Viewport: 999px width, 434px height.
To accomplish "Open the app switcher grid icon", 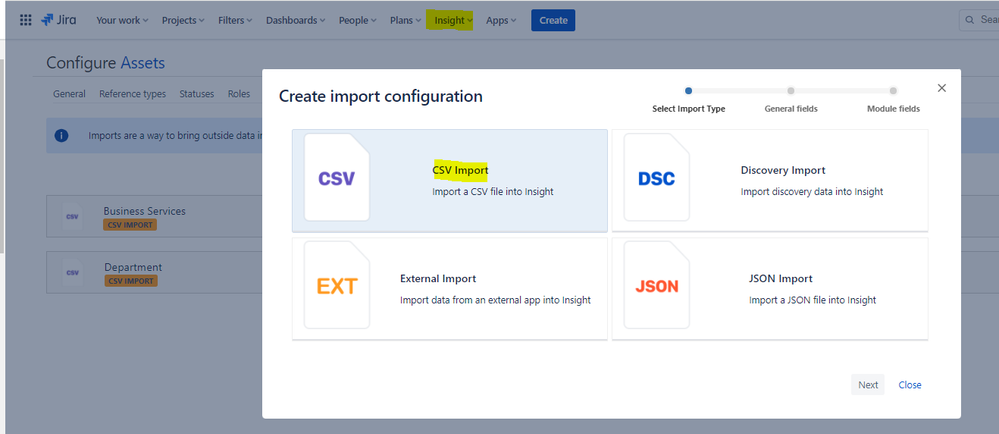I will tap(25, 20).
